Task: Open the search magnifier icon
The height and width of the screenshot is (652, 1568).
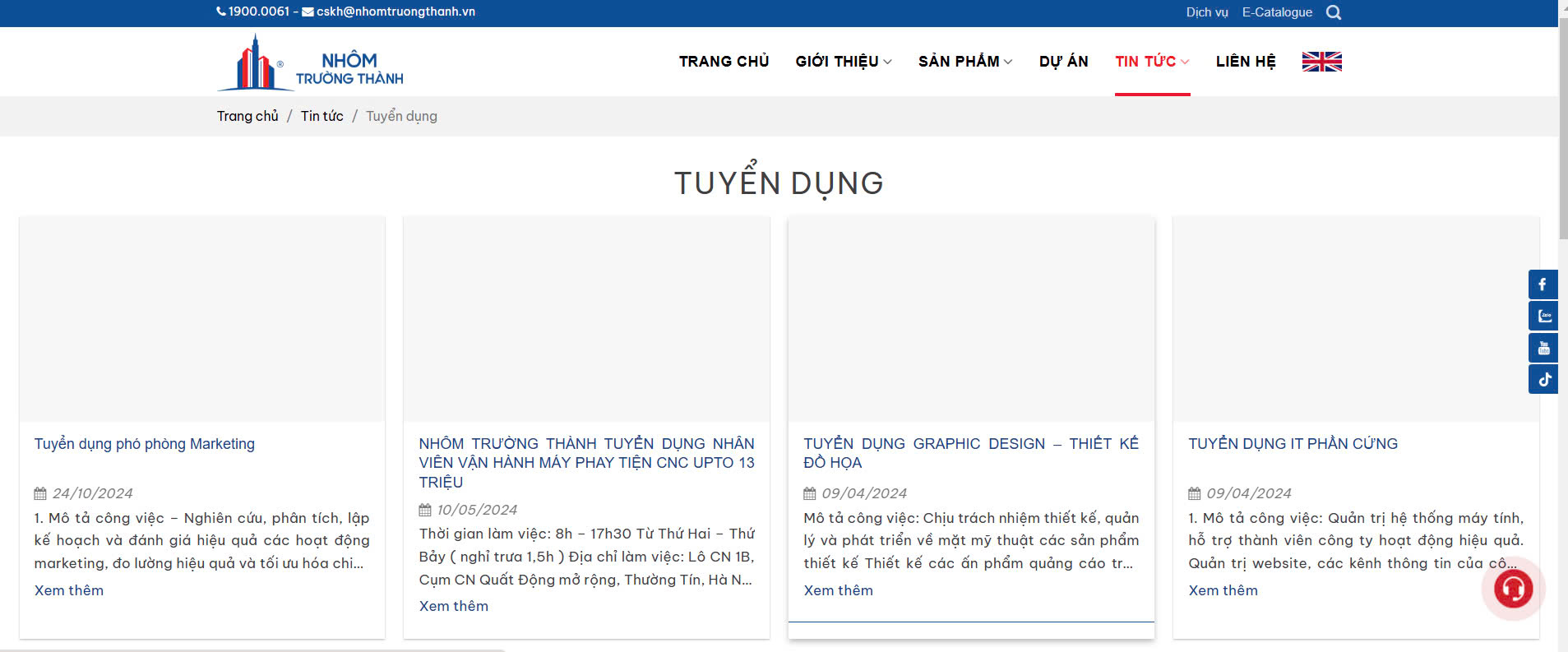Action: click(1334, 12)
